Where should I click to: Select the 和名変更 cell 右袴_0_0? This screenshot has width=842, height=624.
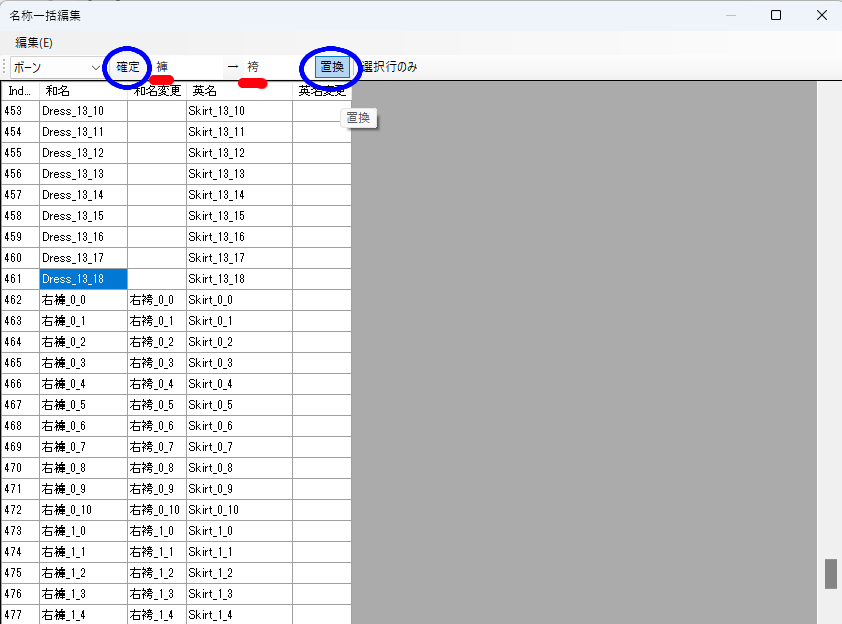[157, 300]
